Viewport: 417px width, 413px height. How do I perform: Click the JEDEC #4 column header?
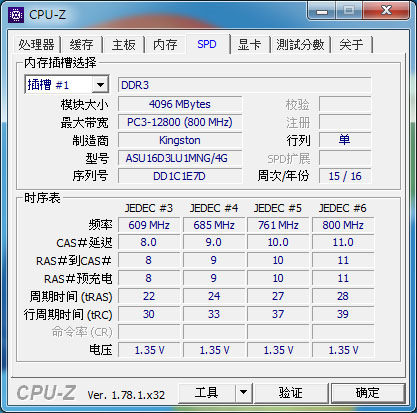[214, 208]
